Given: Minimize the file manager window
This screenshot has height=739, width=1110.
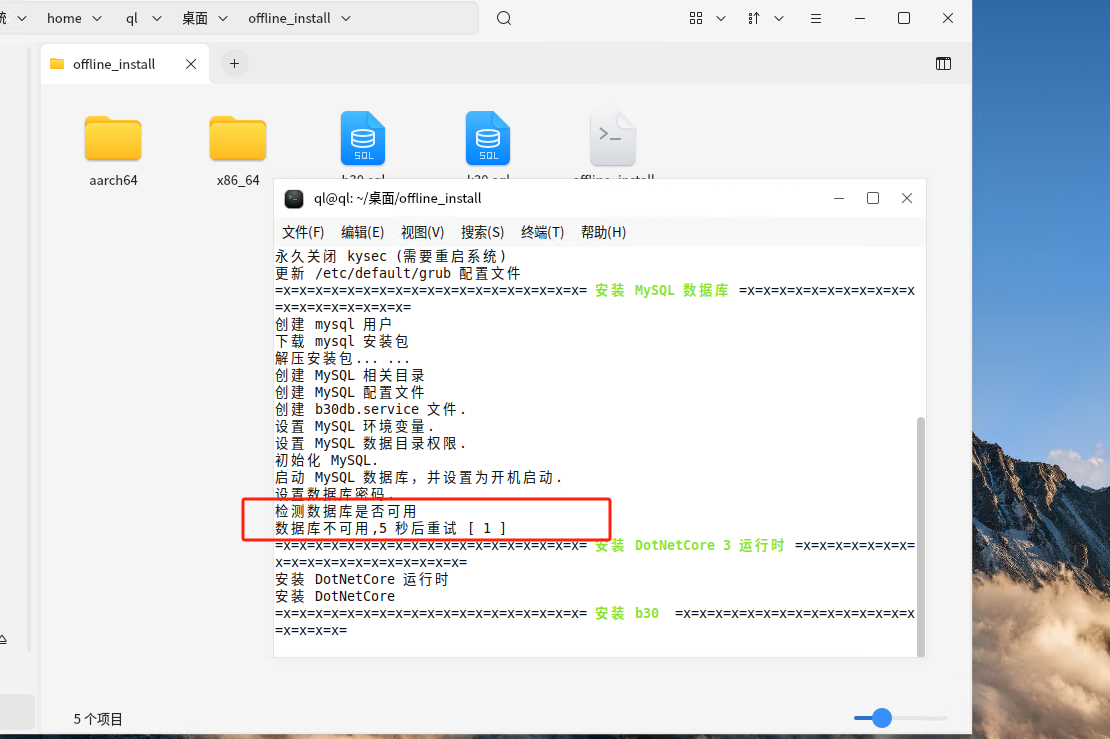Looking at the screenshot, I should (x=860, y=18).
